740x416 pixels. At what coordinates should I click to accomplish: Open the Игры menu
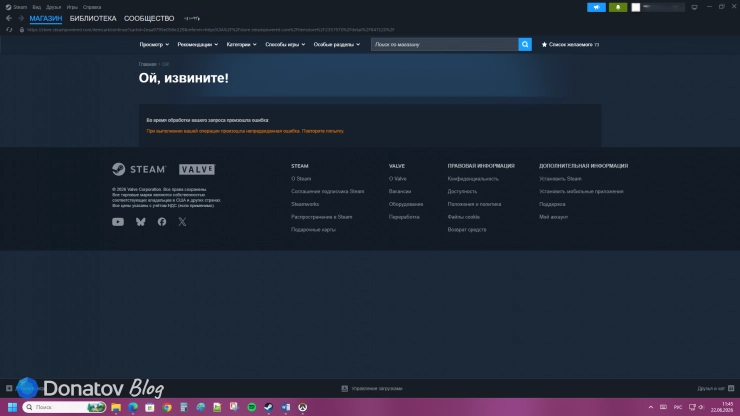click(x=72, y=7)
